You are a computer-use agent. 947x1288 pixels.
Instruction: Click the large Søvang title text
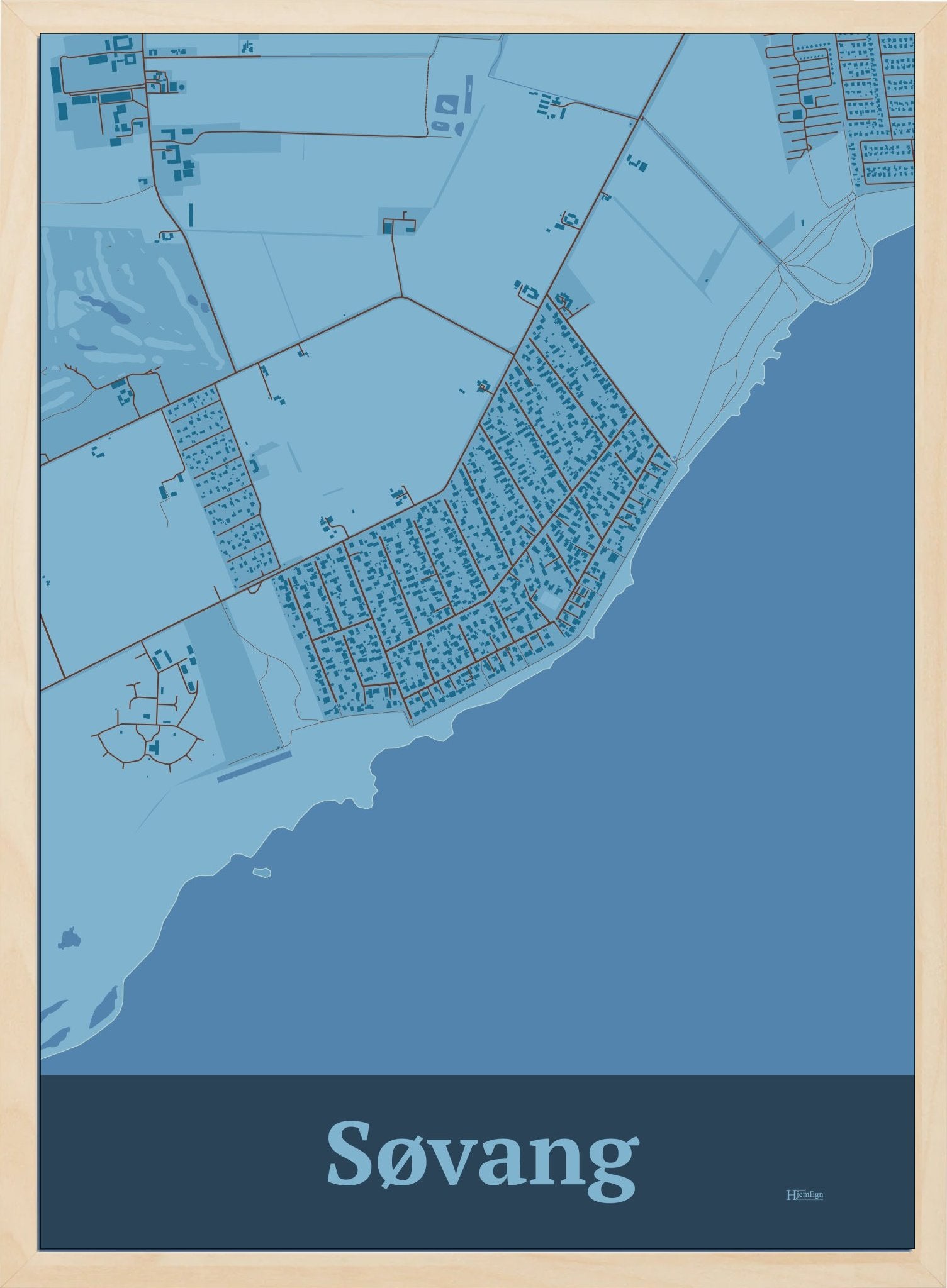(483, 1162)
